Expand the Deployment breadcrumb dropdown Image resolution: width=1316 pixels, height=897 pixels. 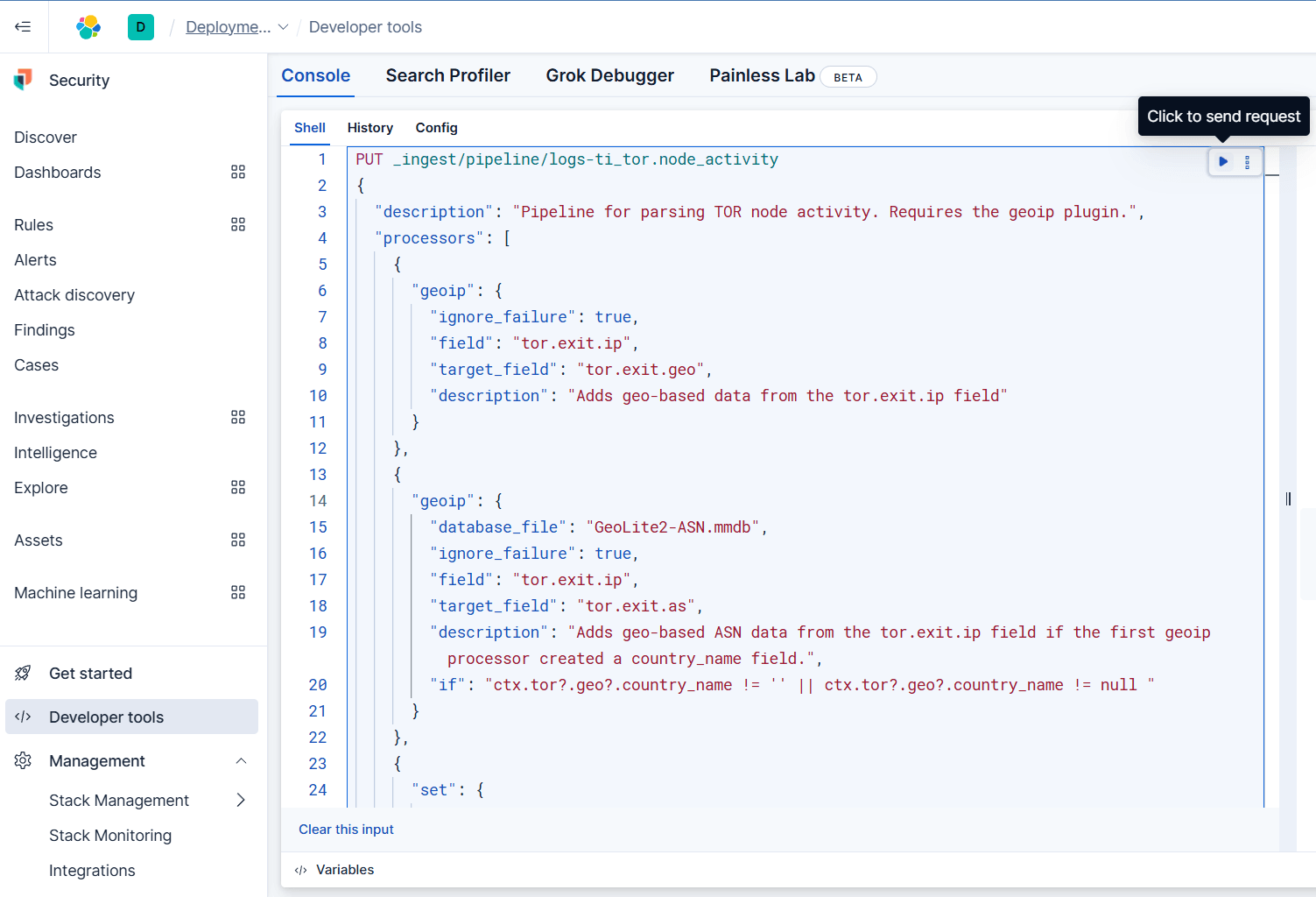(x=283, y=27)
